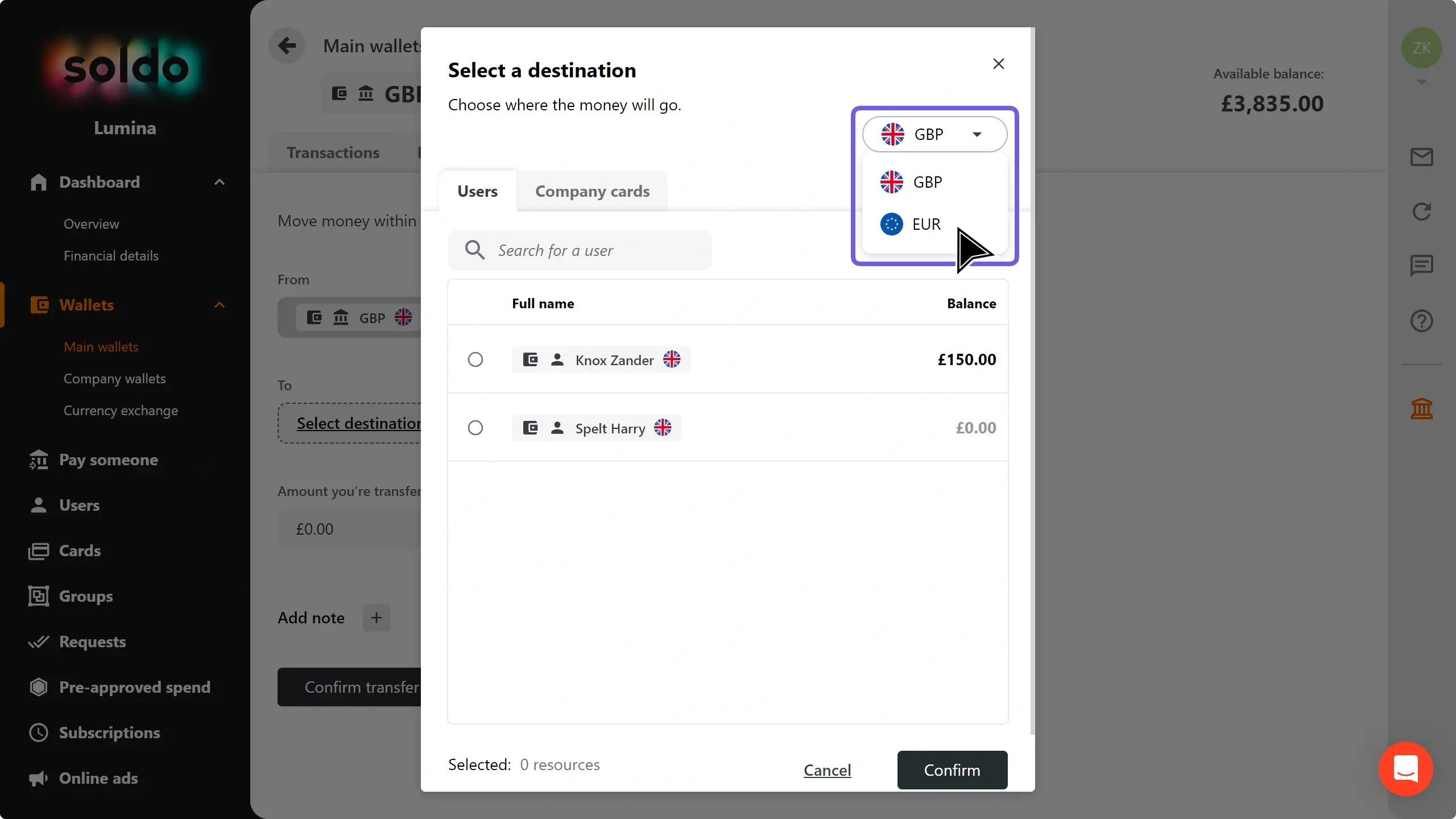Click the wallet icon in the Knox Zander row

click(x=530, y=359)
